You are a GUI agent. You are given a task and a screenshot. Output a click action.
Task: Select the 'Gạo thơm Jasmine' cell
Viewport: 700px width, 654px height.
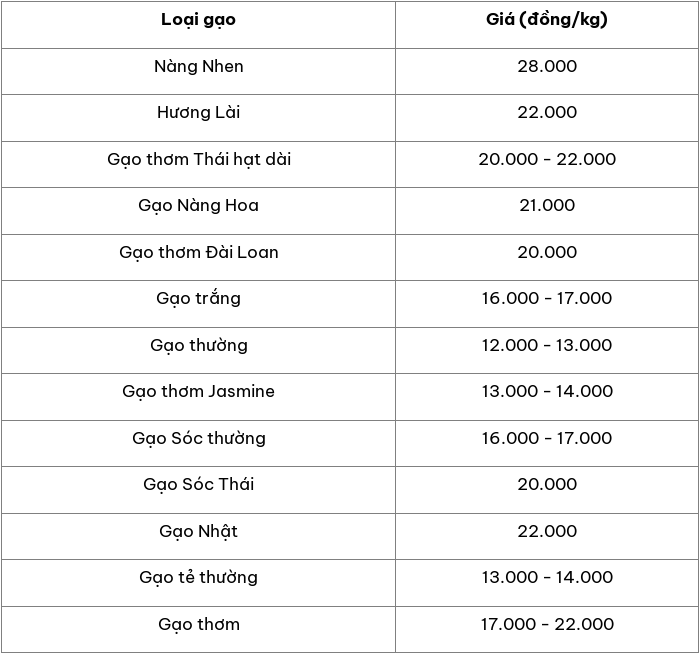(198, 397)
